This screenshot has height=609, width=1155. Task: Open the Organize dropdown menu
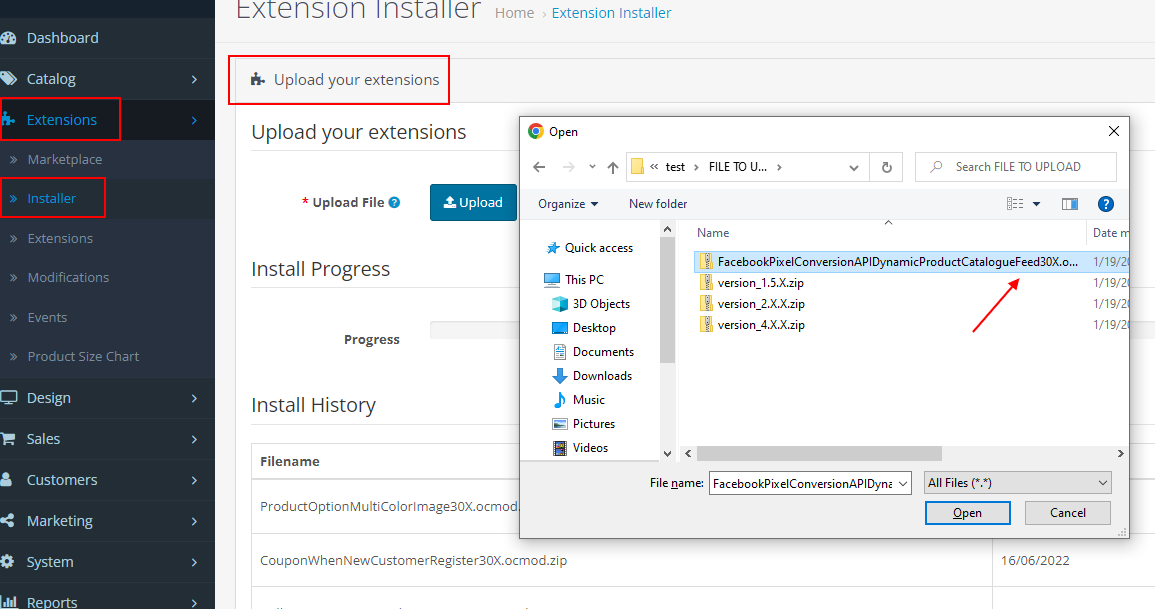(x=568, y=204)
